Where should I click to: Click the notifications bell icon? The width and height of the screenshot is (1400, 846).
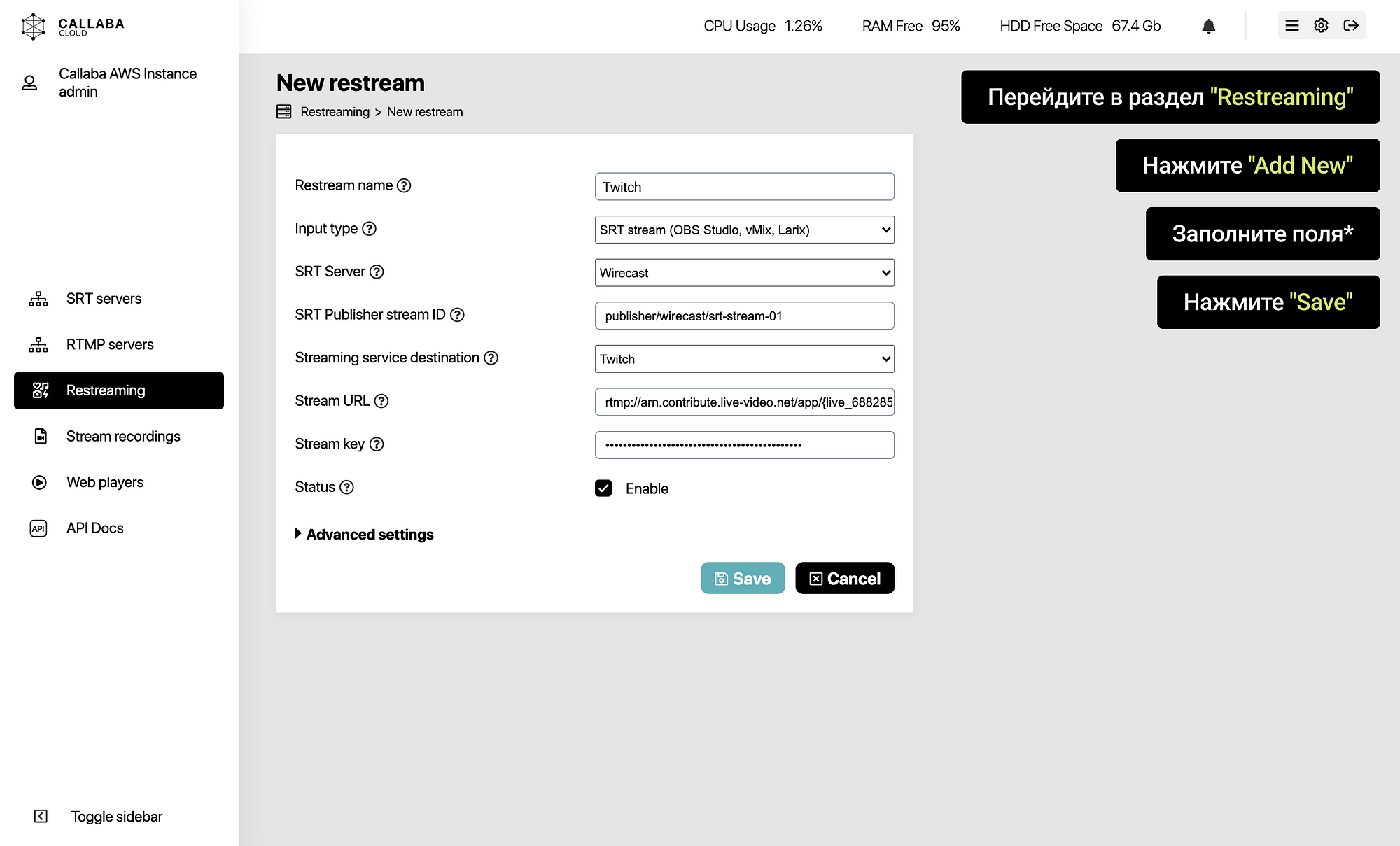1208,27
